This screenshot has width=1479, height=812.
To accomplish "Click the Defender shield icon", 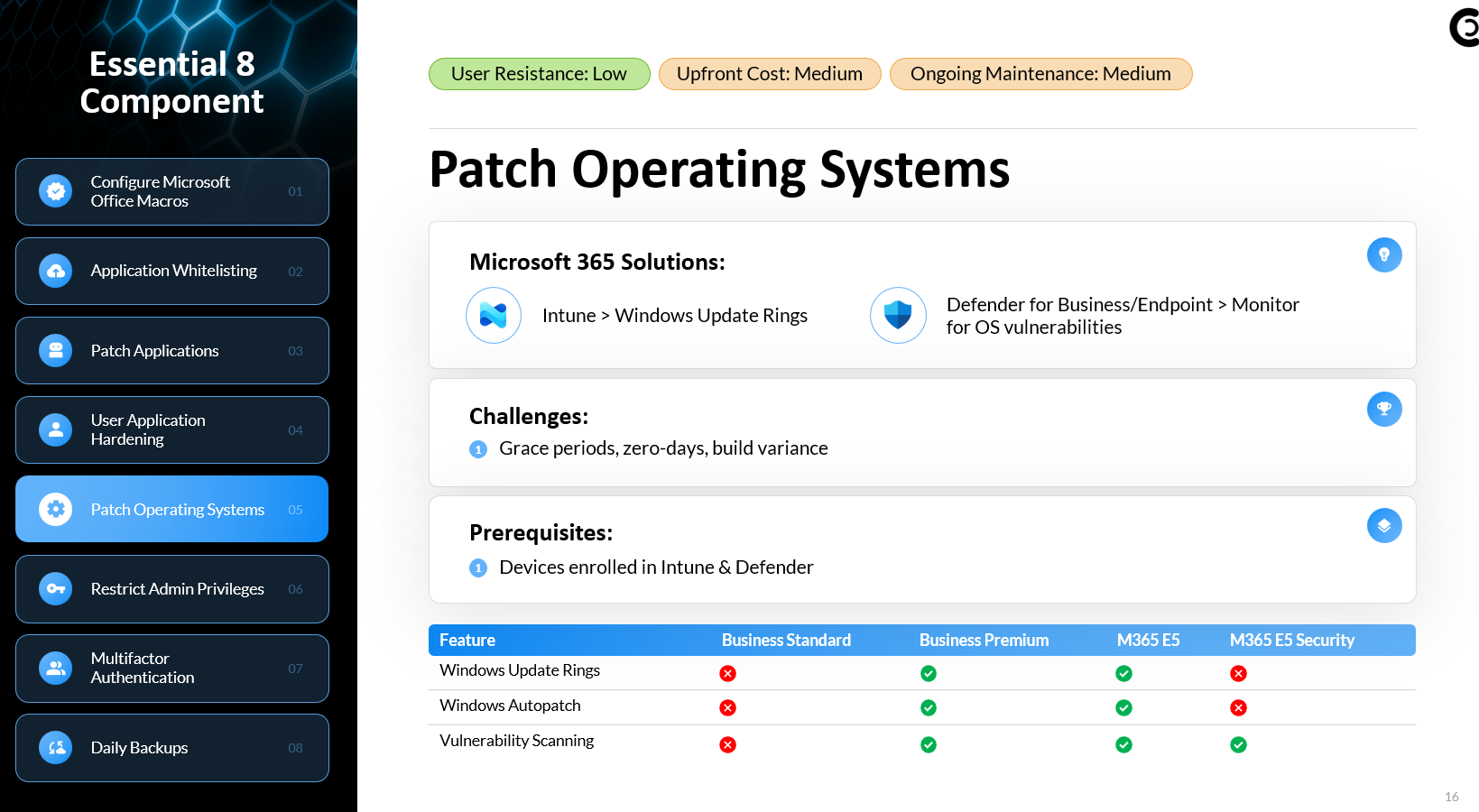I will click(x=898, y=315).
